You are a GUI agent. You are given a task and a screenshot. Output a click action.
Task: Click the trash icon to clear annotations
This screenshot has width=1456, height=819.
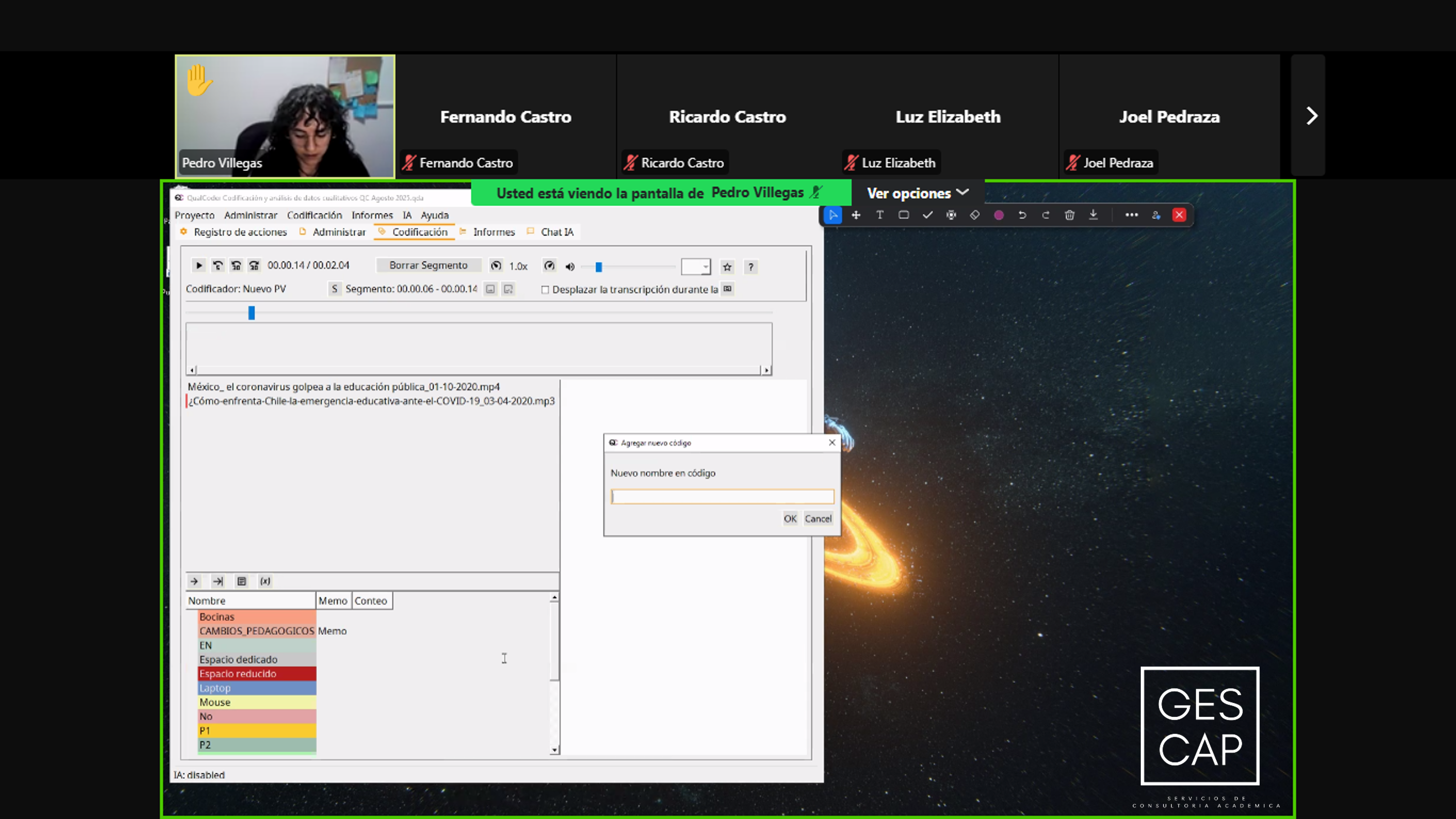click(1069, 215)
